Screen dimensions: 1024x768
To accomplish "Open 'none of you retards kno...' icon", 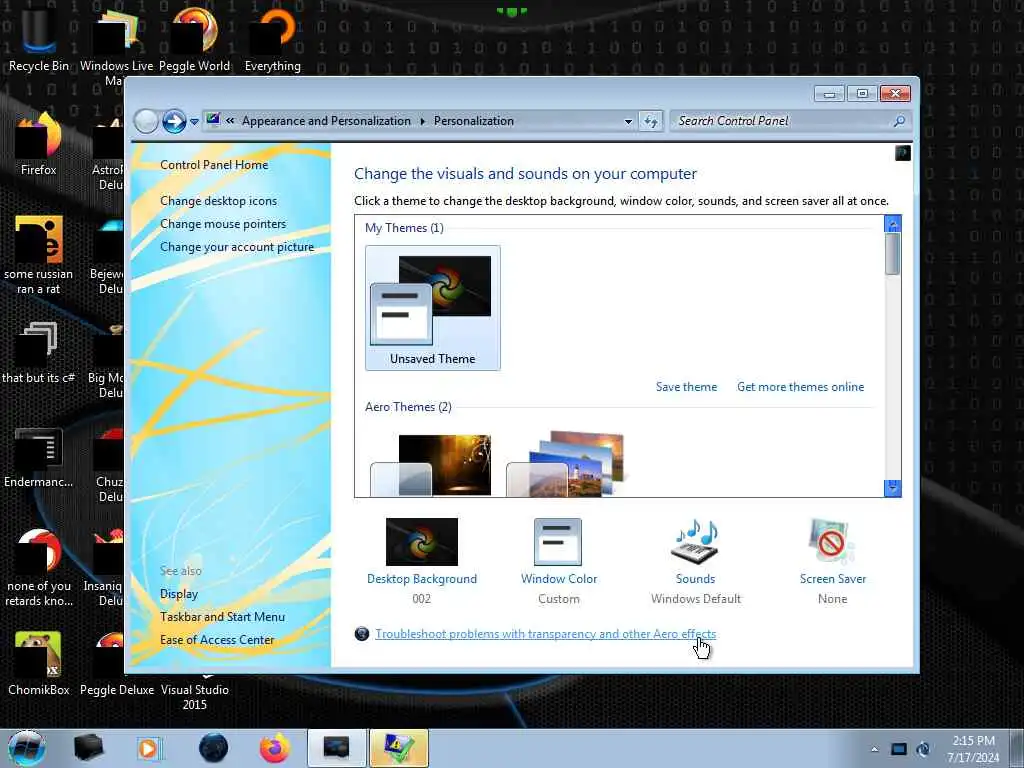I will [x=39, y=567].
